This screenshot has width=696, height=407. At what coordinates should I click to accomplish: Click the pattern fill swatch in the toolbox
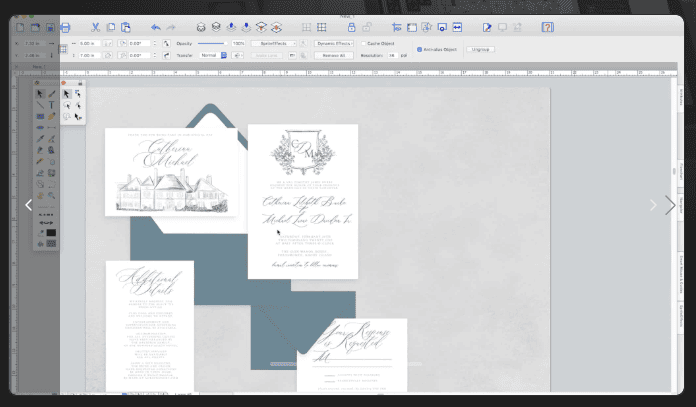coord(51,244)
